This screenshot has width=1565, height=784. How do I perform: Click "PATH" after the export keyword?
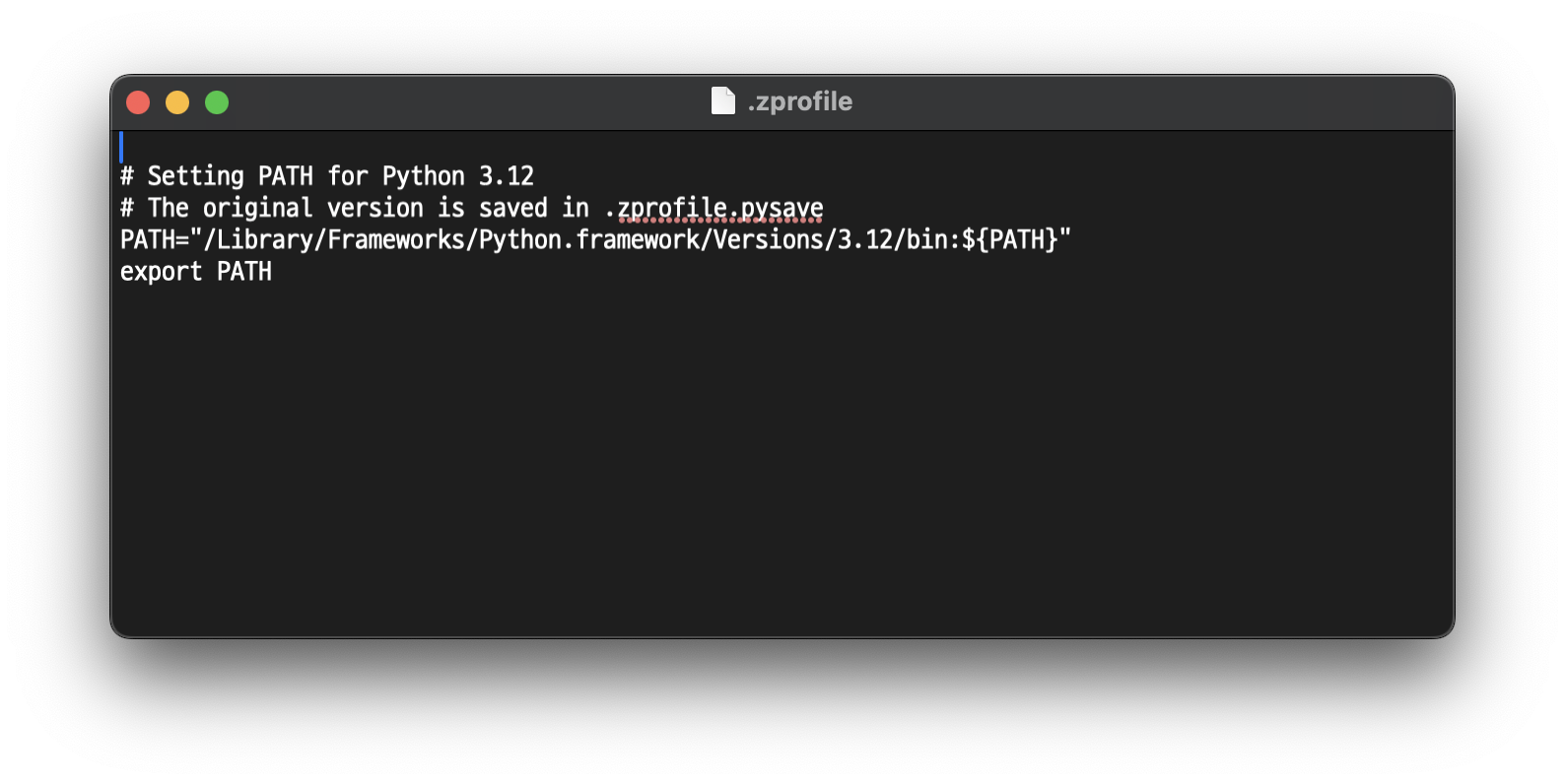[244, 272]
